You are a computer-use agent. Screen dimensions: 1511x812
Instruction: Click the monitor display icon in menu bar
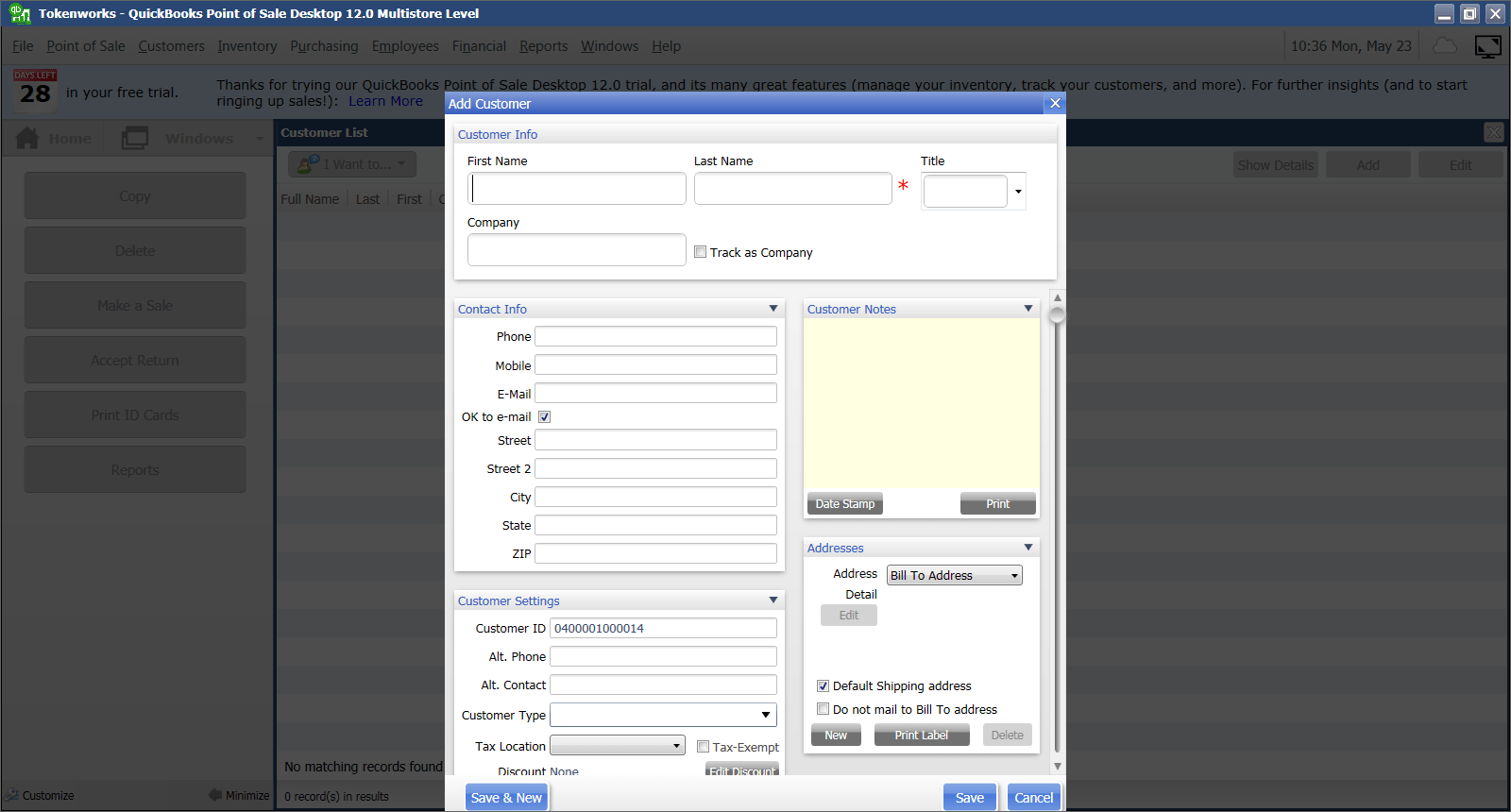[1488, 46]
